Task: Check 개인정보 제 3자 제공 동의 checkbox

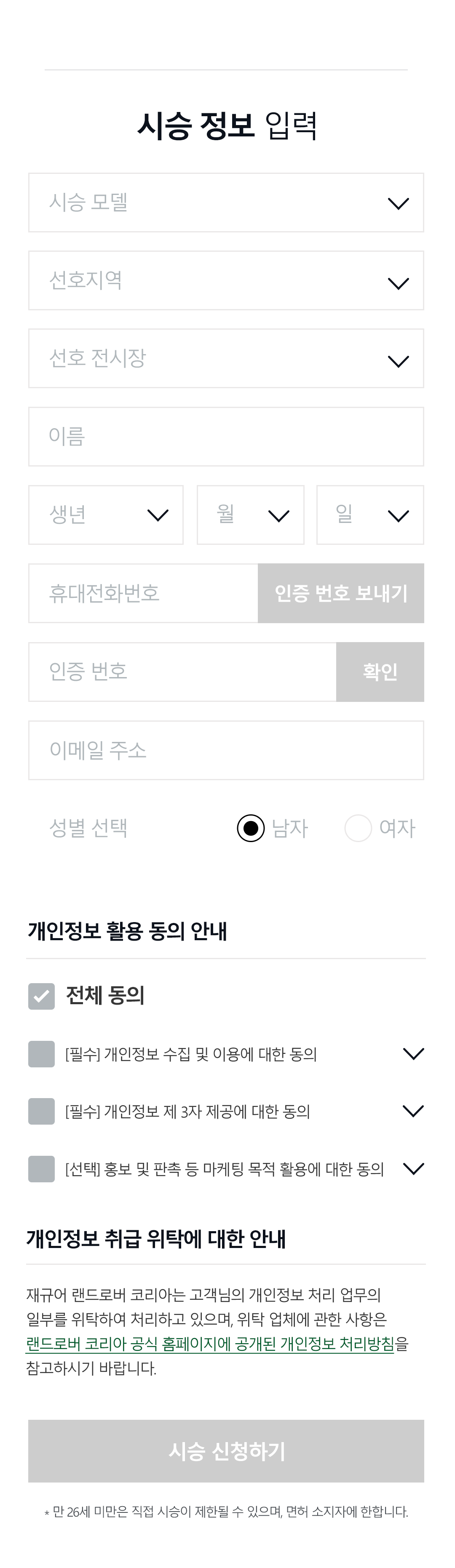Action: click(41, 1112)
